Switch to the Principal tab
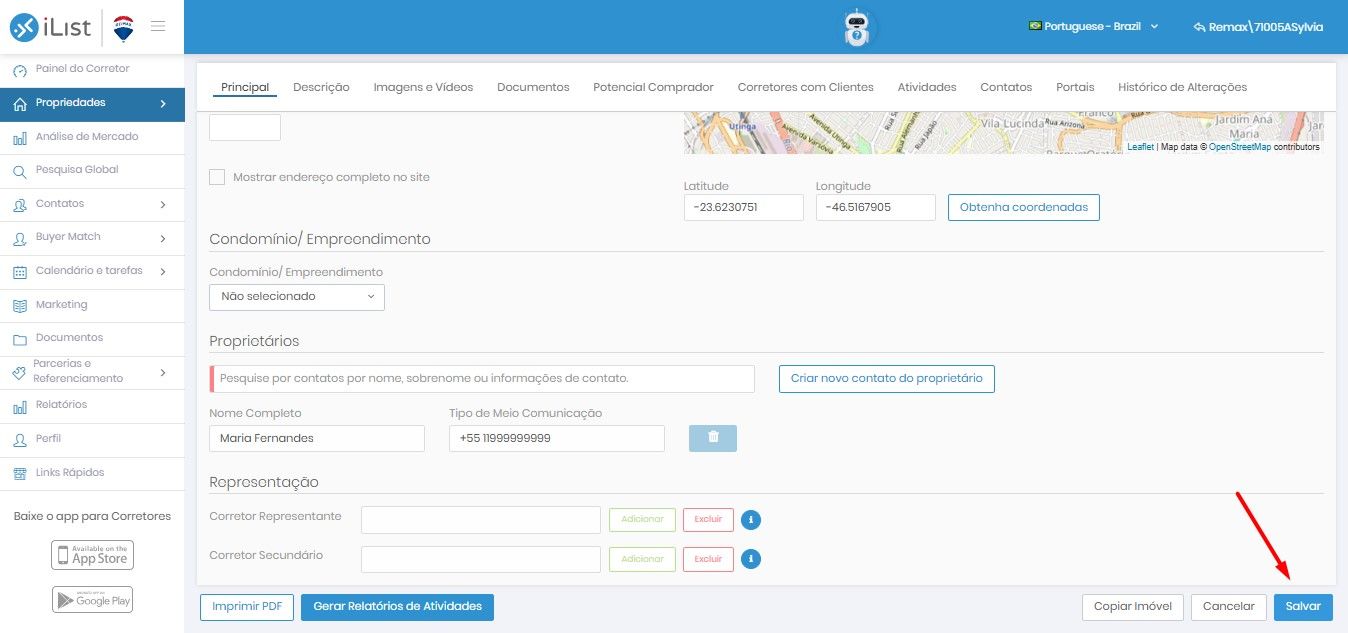The width and height of the screenshot is (1348, 633). [x=245, y=87]
